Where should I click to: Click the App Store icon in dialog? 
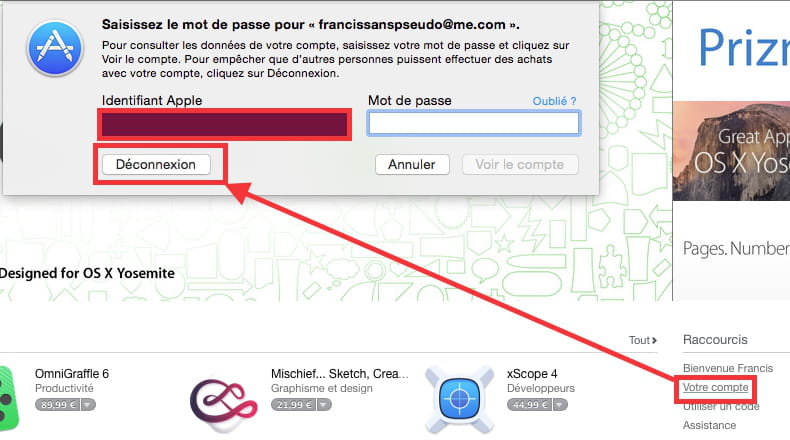point(55,49)
